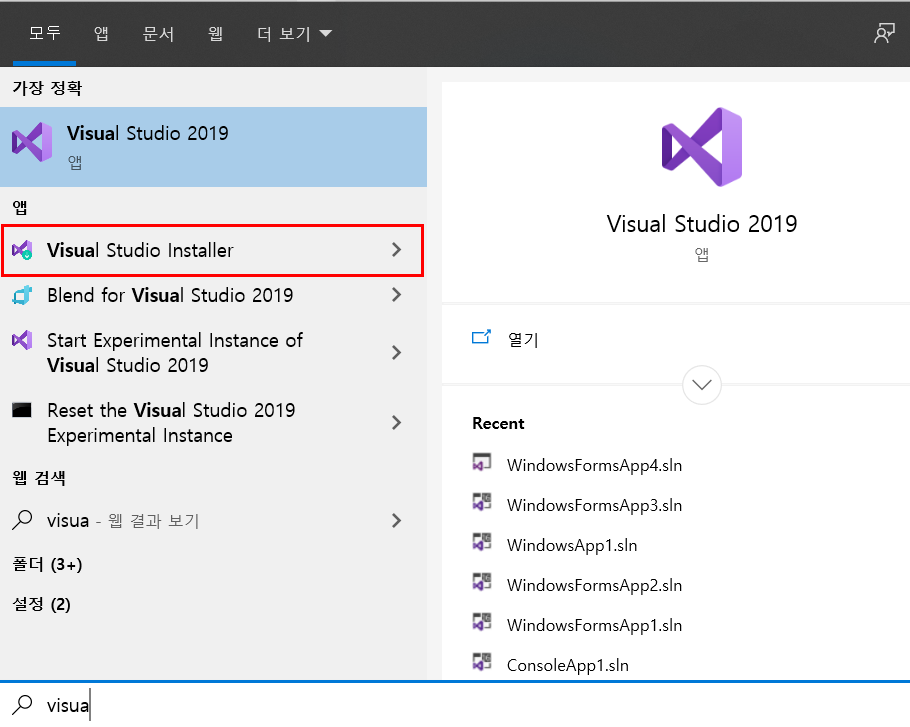The height and width of the screenshot is (727, 910).
Task: Click the WindowsFormsApp4.sln file icon
Action: tap(482, 463)
